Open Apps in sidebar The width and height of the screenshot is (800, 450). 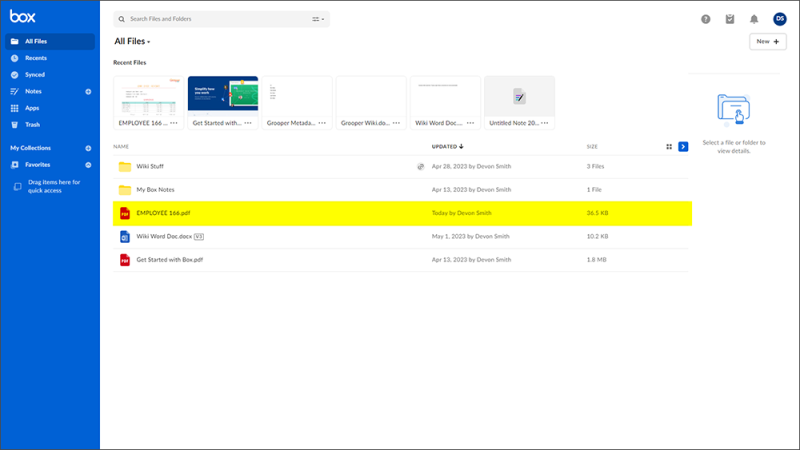click(x=32, y=108)
